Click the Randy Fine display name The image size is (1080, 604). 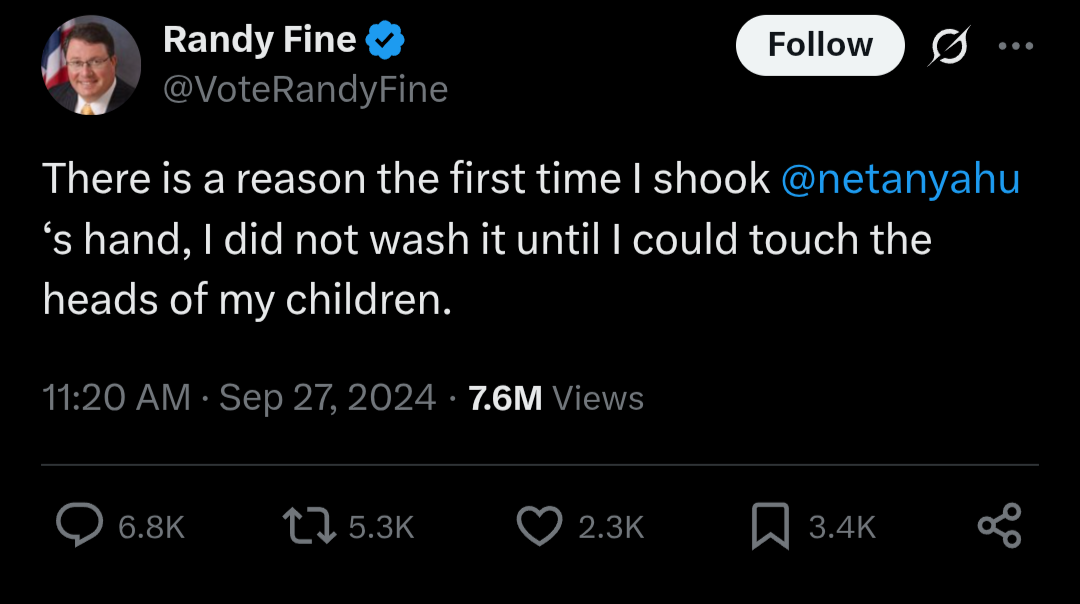260,39
